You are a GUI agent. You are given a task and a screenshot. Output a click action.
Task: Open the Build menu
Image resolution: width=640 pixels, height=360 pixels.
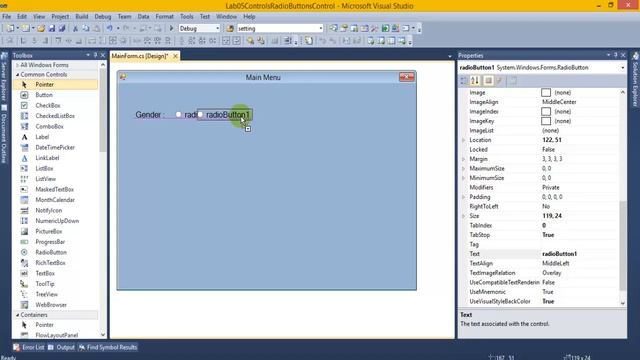coord(82,17)
